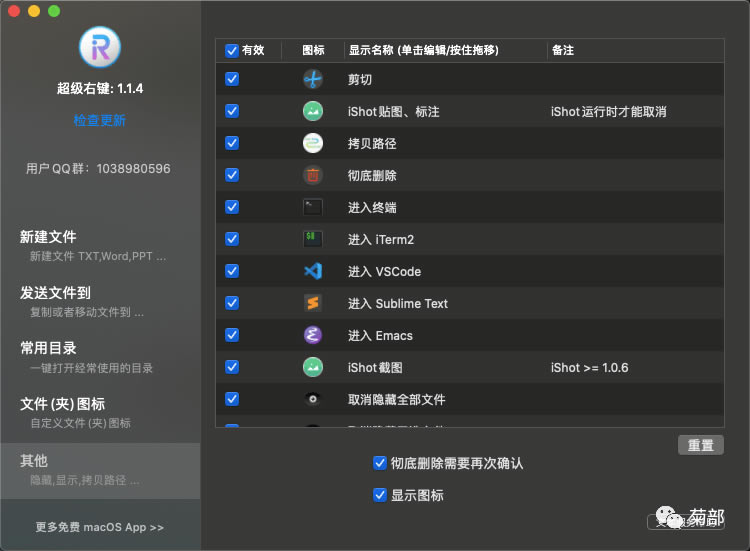The image size is (750, 551).
Task: Toggle the 有效 header checkbox
Action: (x=232, y=50)
